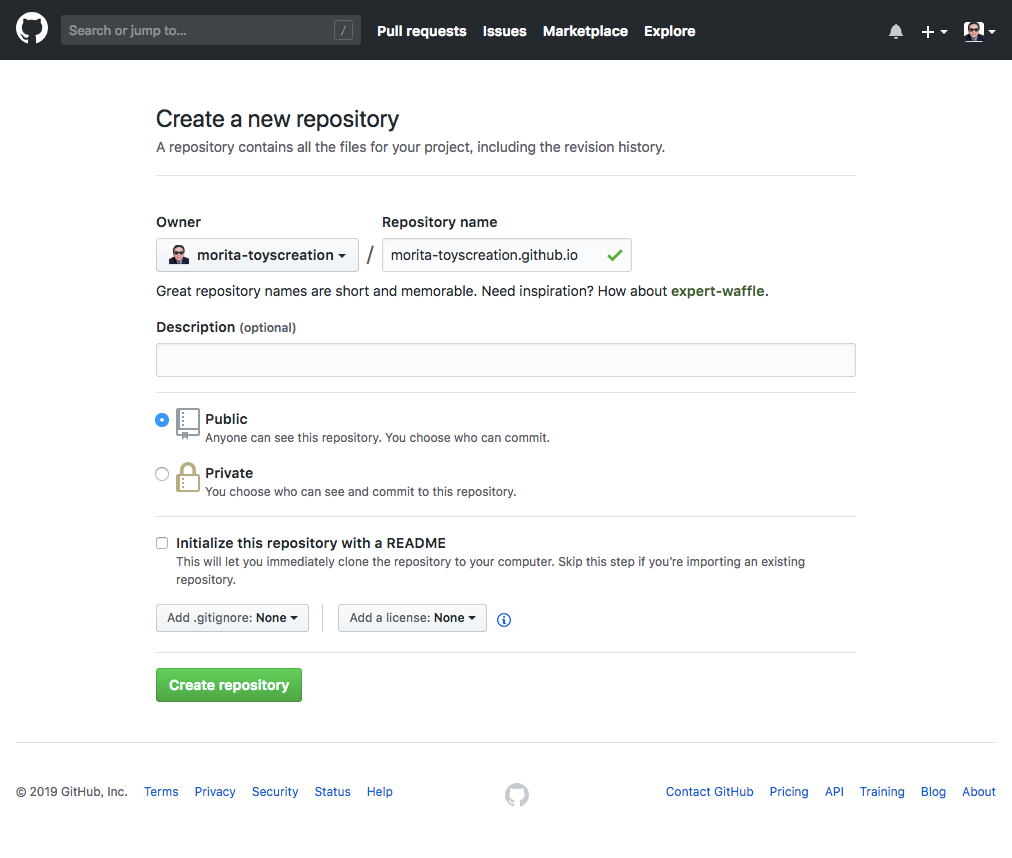Open Add .gitignore dropdown
Image resolution: width=1012 pixels, height=858 pixels.
[x=232, y=618]
